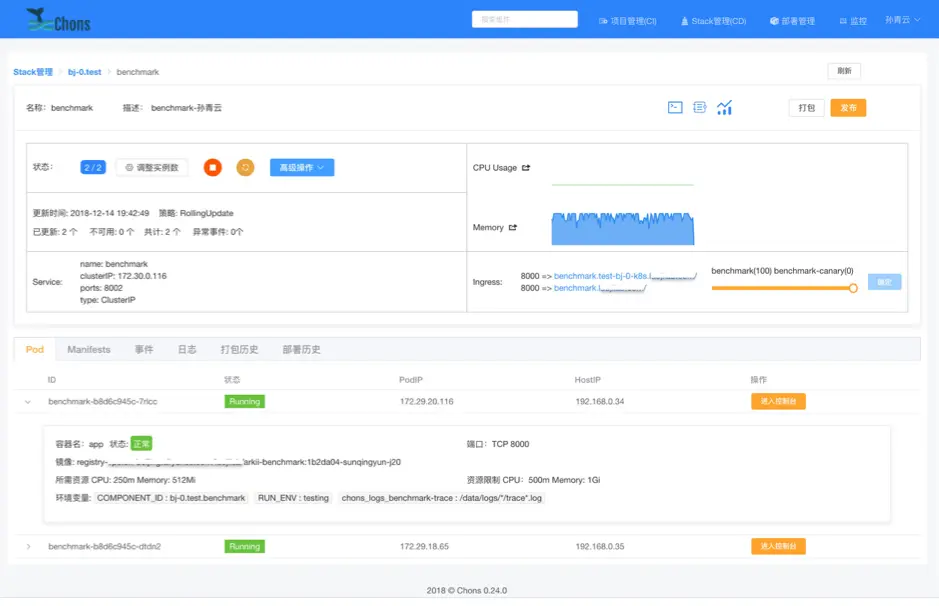Enter console for pod 7rlcc
Screen dimensions: 939x606
coord(778,401)
